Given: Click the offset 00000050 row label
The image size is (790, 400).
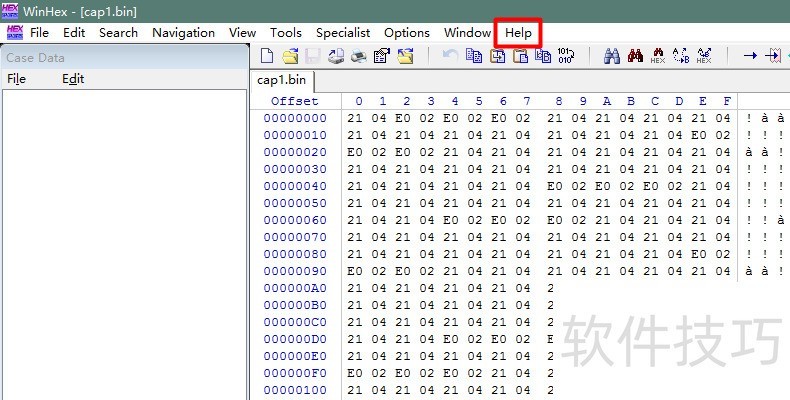Looking at the screenshot, I should (x=295, y=203).
